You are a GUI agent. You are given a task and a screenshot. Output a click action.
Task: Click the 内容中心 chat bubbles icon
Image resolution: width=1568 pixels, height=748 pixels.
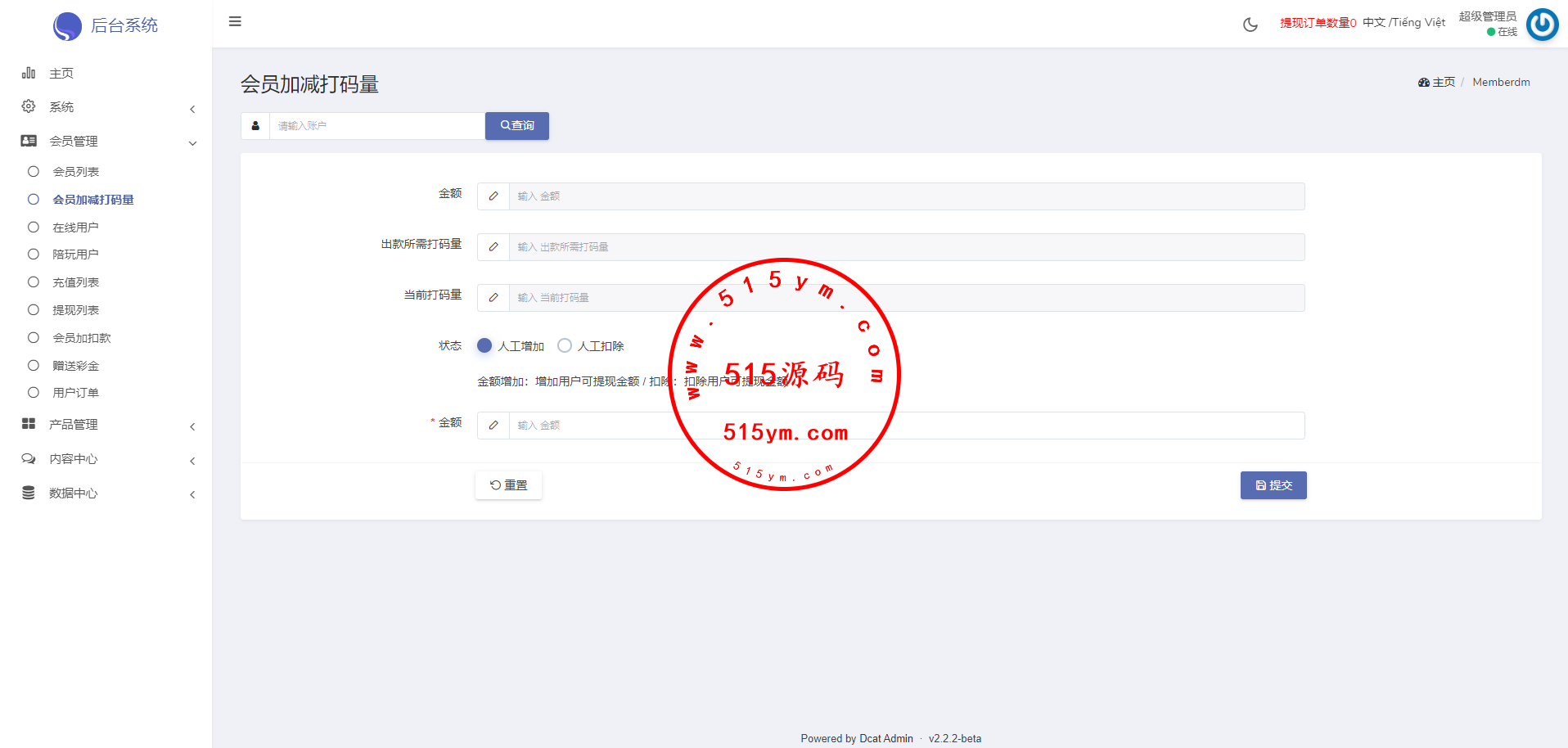(29, 458)
